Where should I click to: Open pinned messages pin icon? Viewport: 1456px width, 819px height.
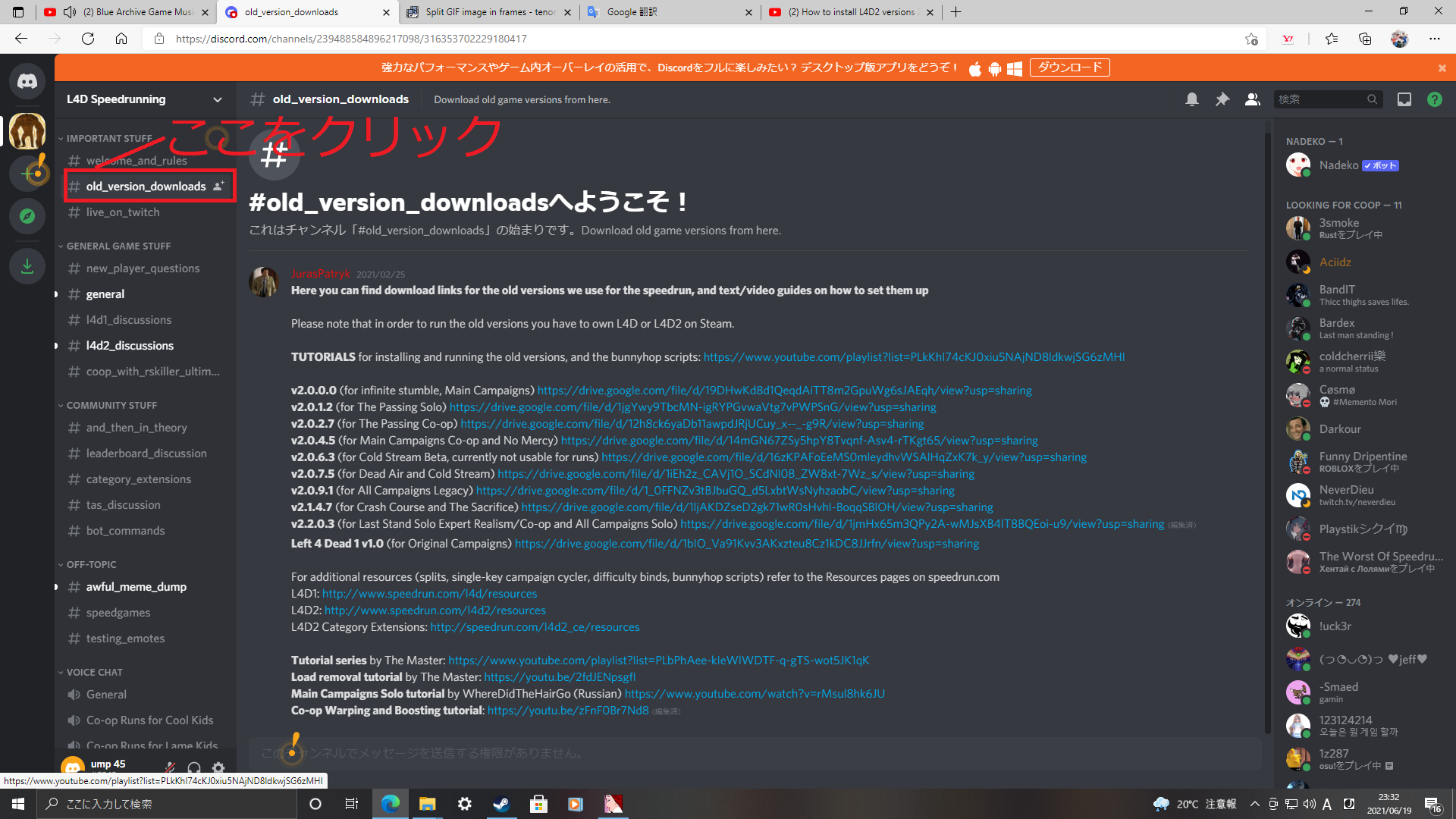click(x=1222, y=99)
